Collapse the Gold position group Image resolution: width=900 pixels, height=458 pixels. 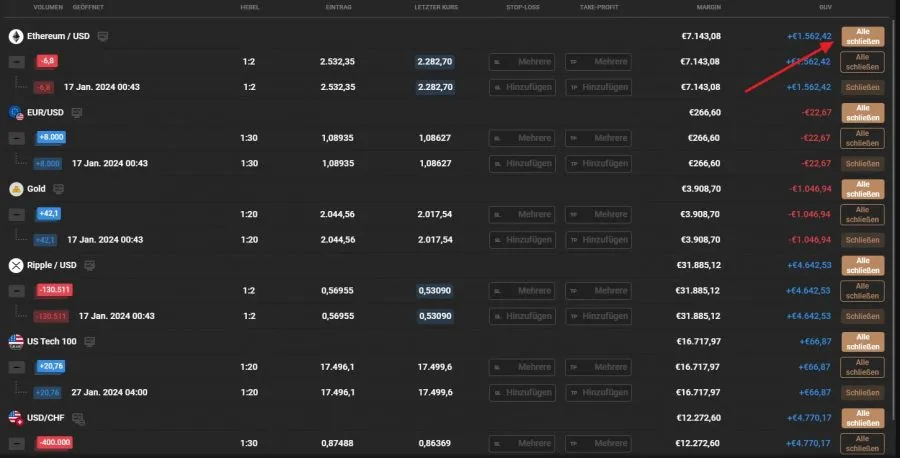click(17, 214)
